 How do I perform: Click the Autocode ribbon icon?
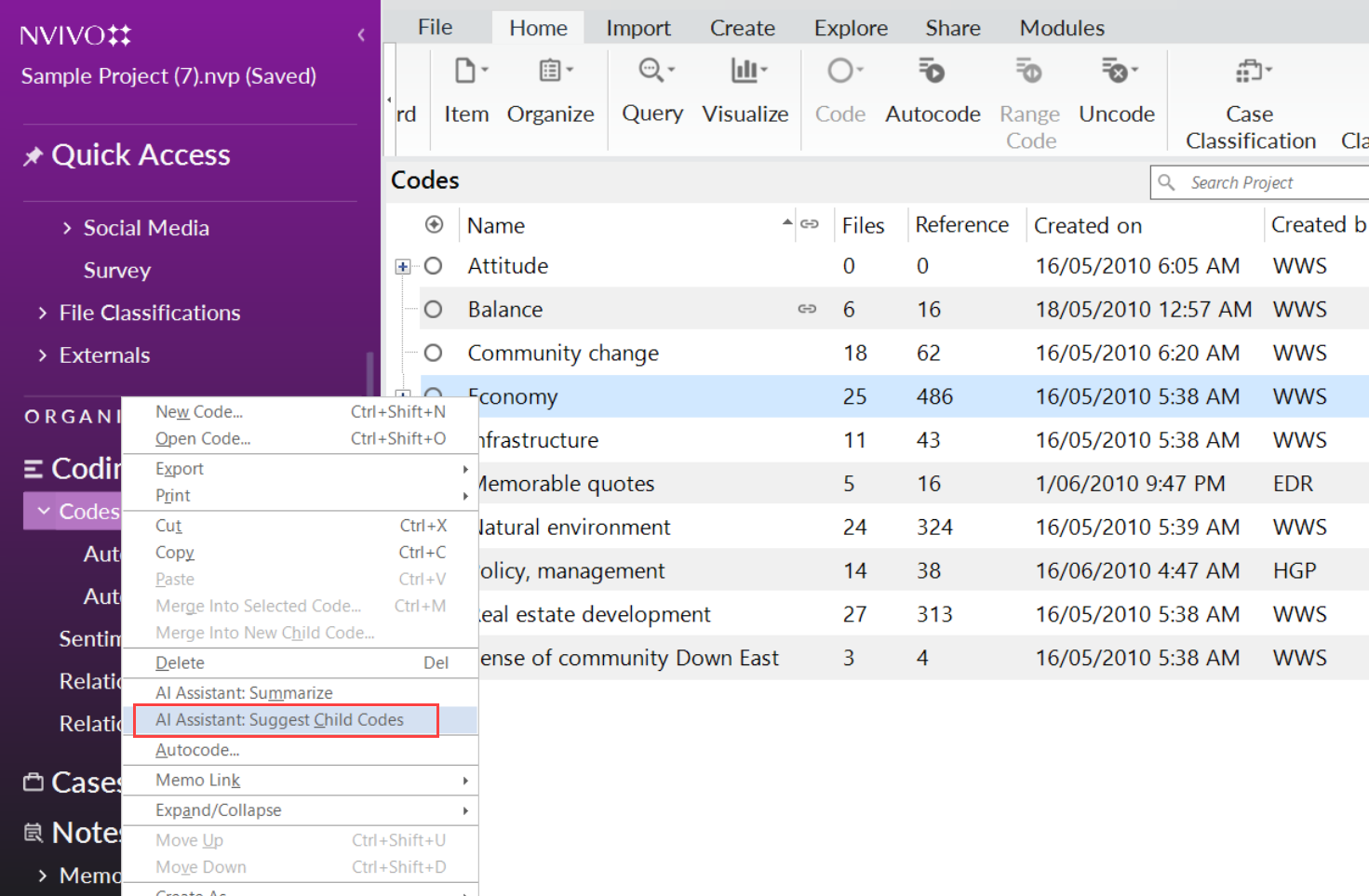click(932, 71)
